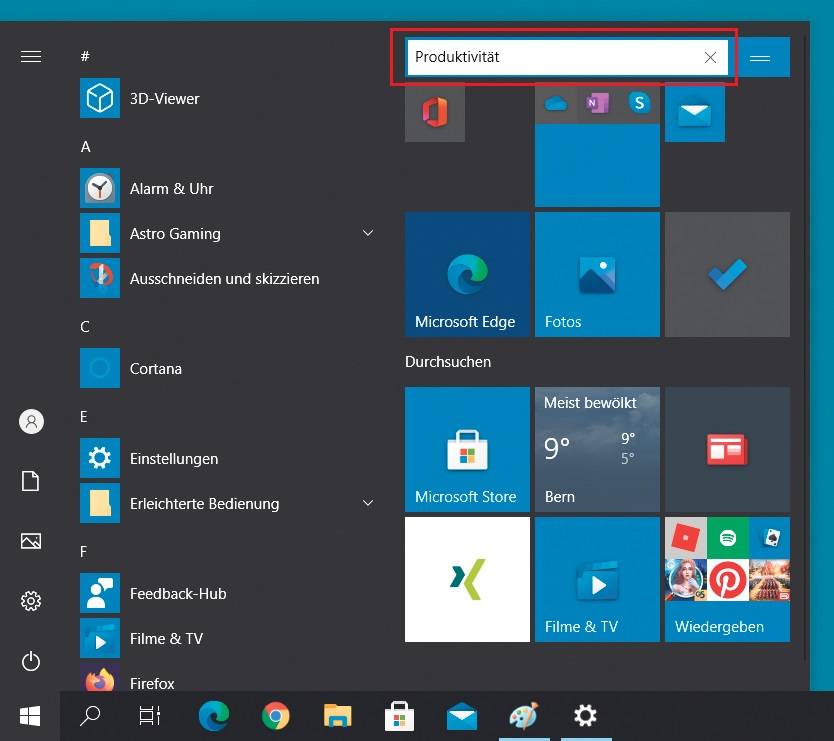The image size is (834, 741).
Task: Open Microsoft Store from the taskbar
Action: click(x=399, y=715)
